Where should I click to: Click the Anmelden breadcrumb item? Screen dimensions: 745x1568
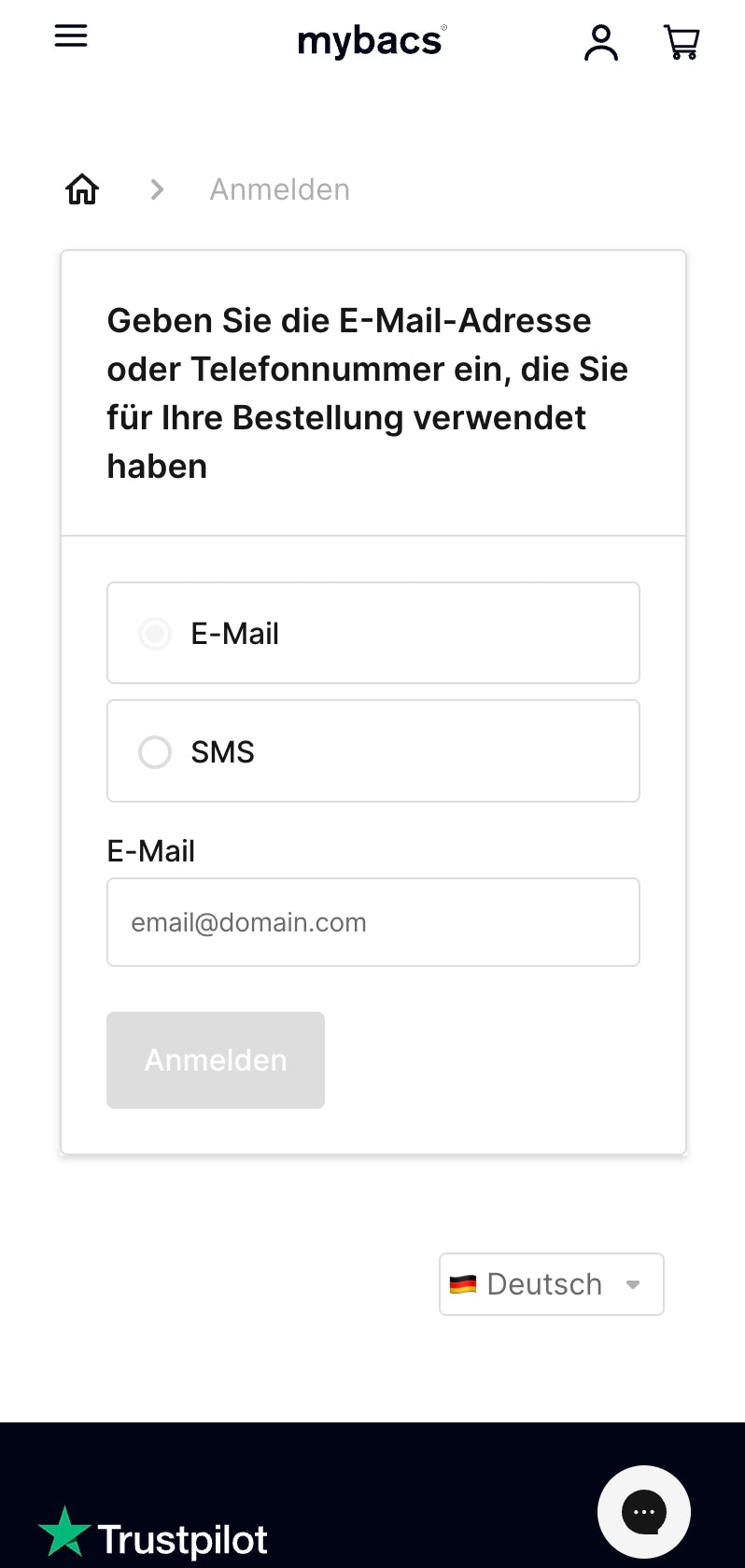280,189
